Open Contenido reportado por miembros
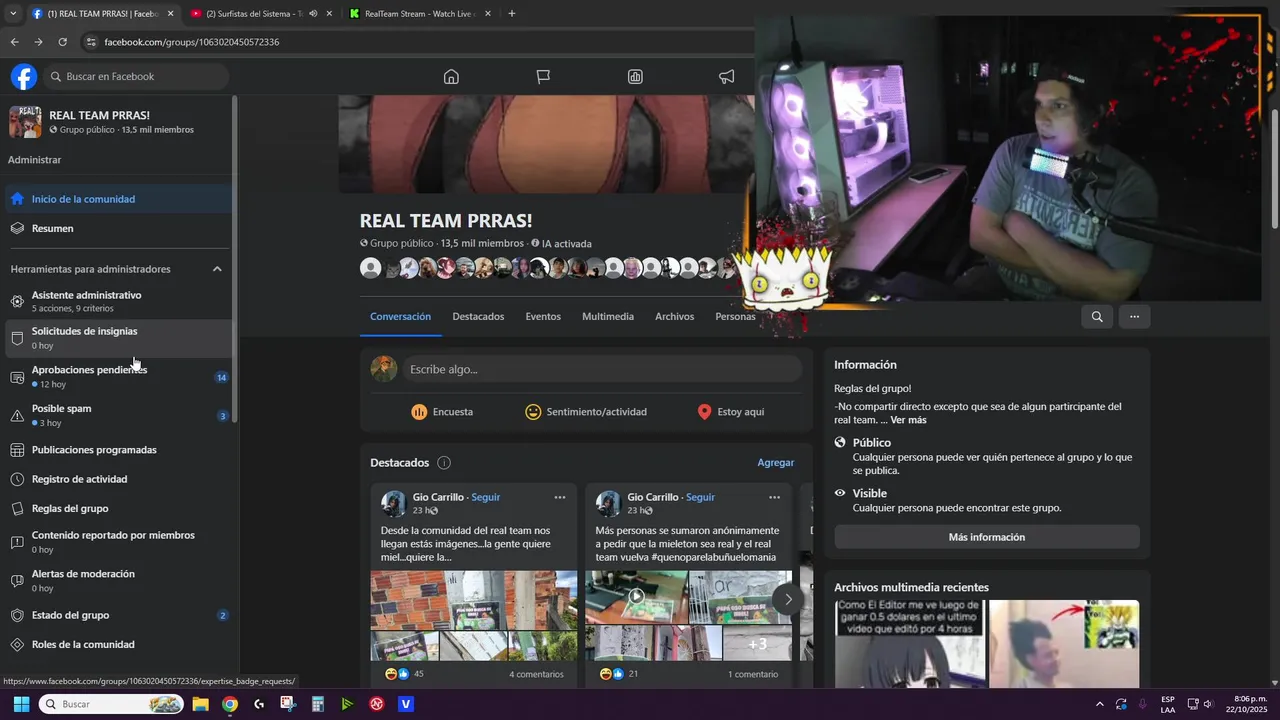 coord(118,542)
